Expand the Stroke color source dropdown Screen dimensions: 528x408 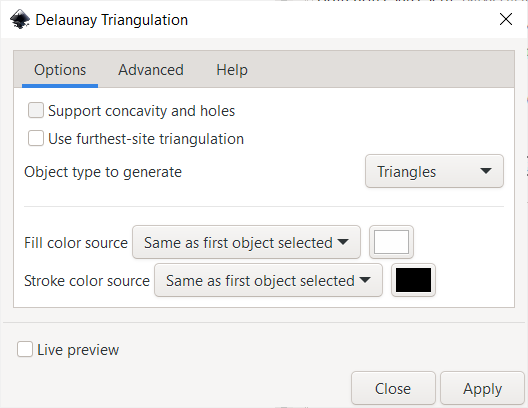[268, 280]
